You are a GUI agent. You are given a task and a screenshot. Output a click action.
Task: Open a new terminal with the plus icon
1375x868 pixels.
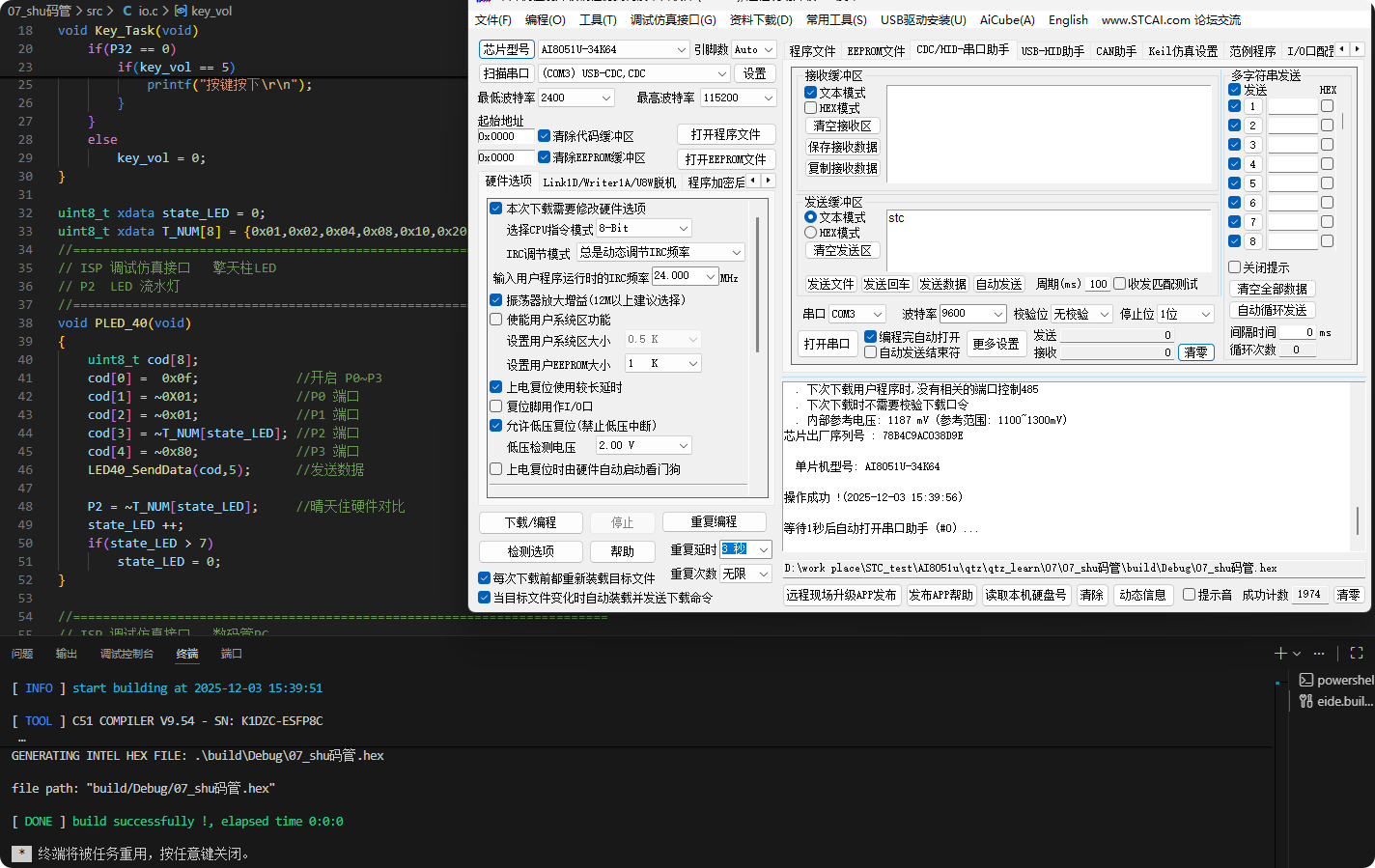pos(1280,654)
